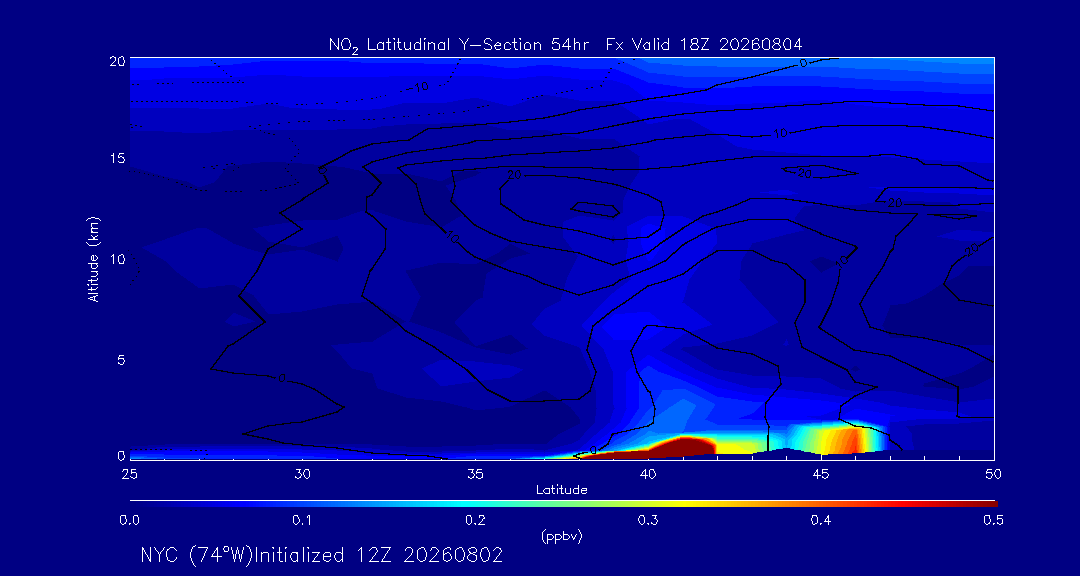Click the 40 tick on latitude axis

click(648, 475)
